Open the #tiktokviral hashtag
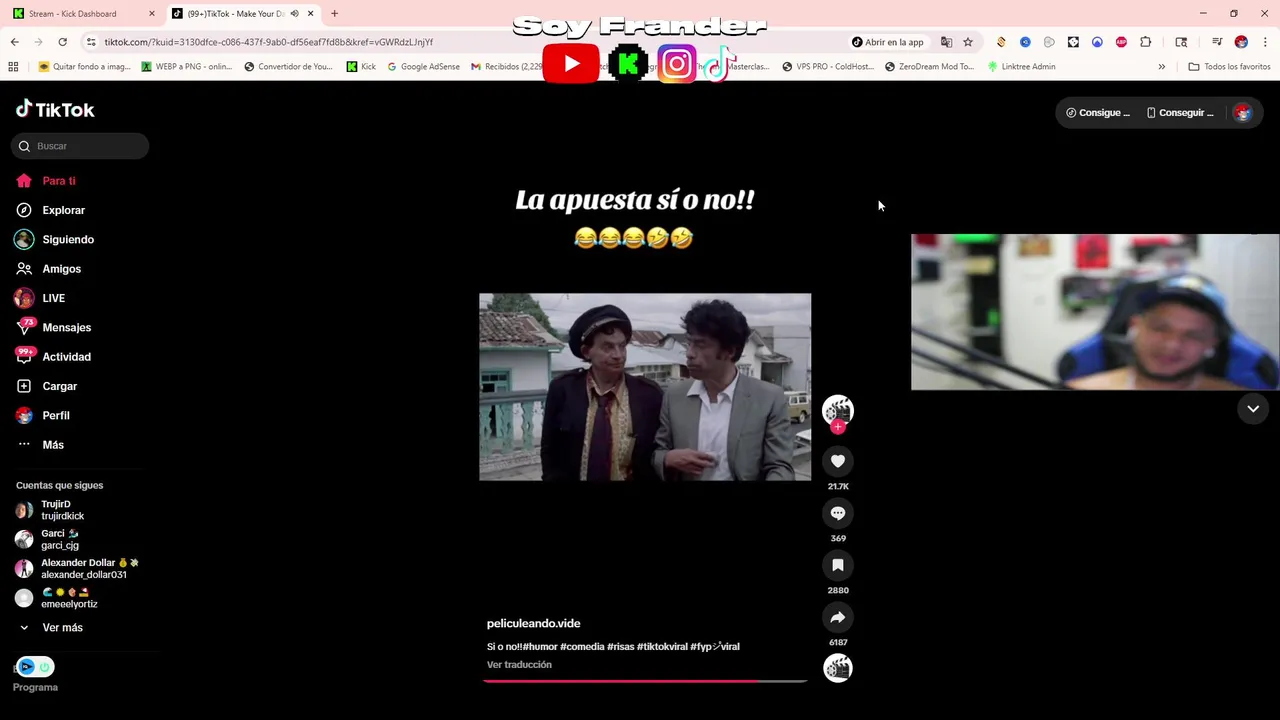 point(662,647)
